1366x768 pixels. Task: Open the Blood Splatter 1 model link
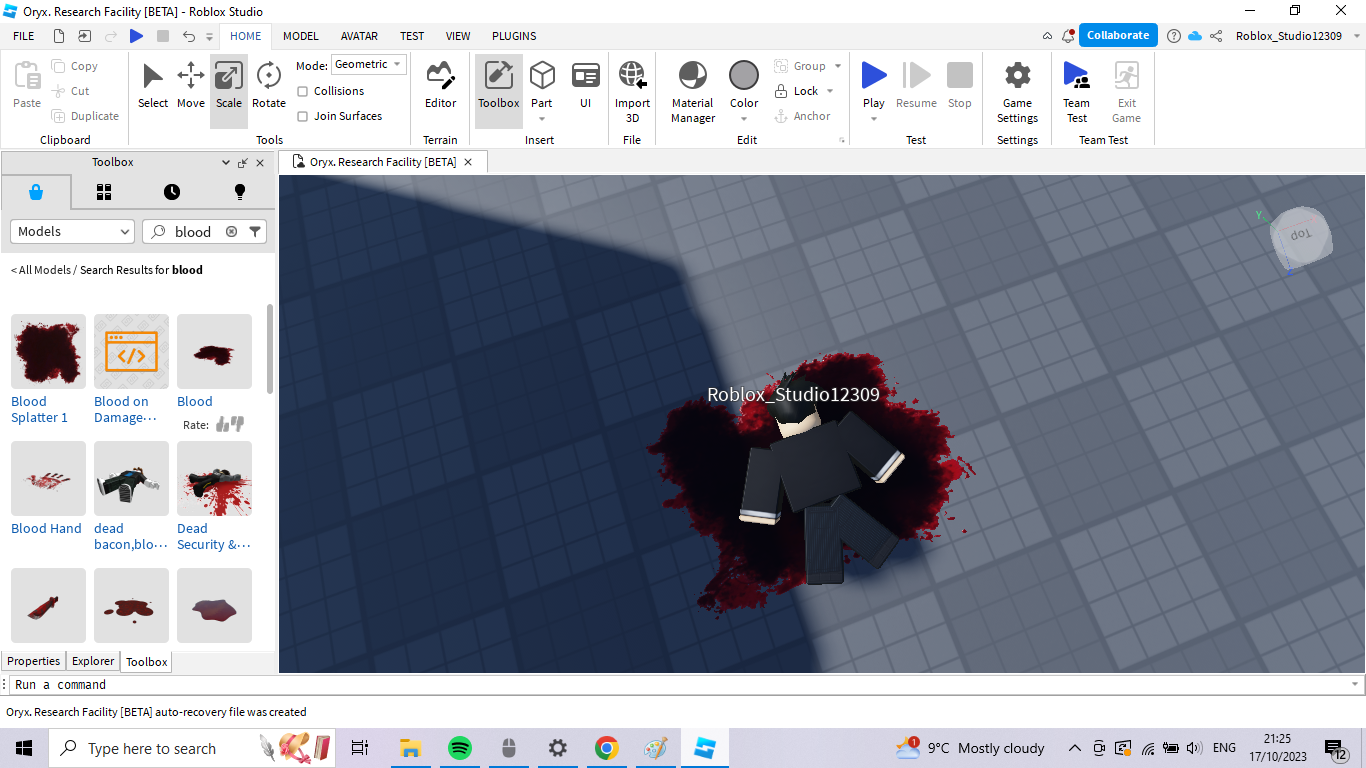40,409
